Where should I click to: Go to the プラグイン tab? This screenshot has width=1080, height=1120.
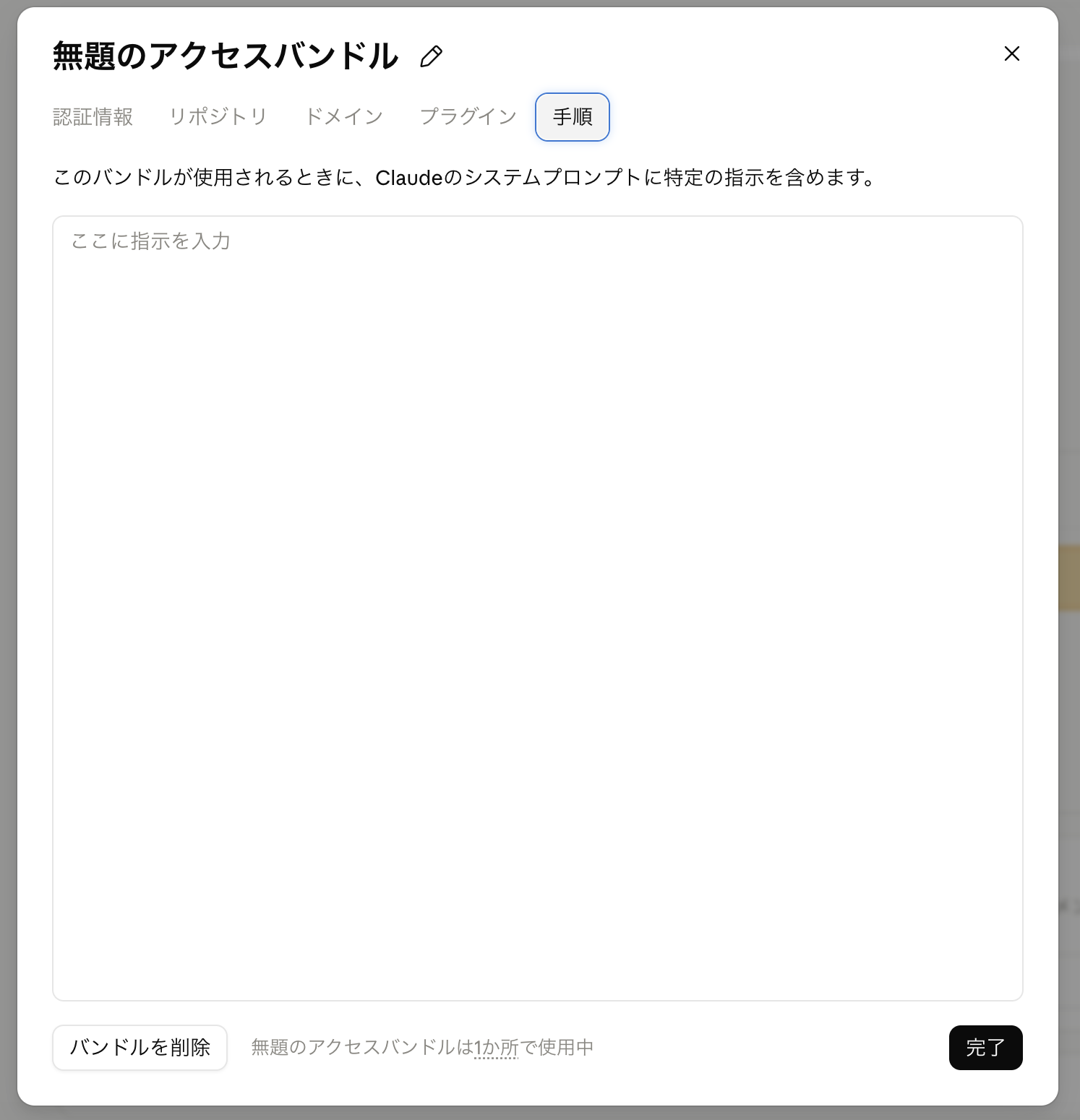coord(468,117)
